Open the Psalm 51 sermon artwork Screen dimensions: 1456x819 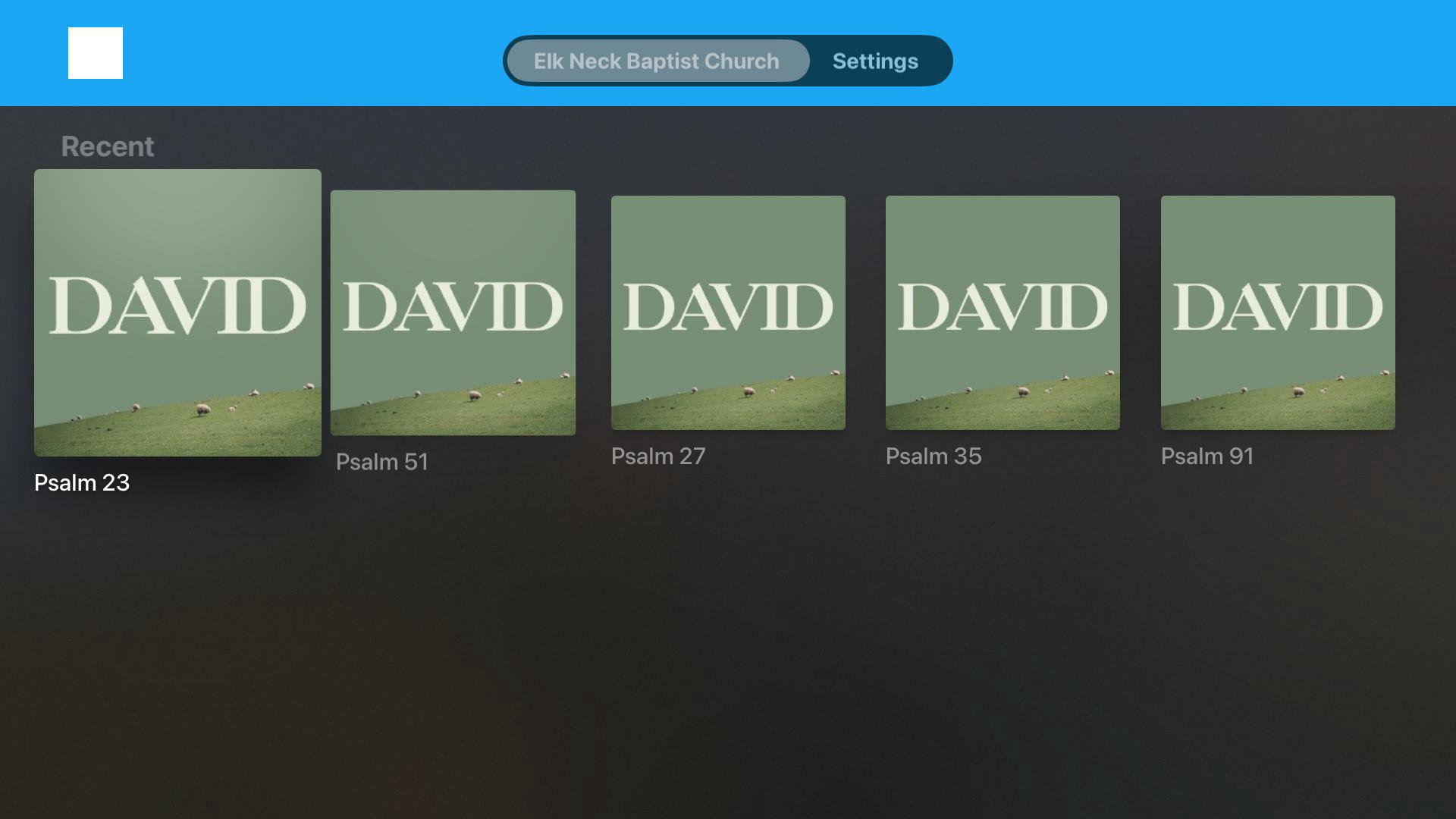pos(453,312)
